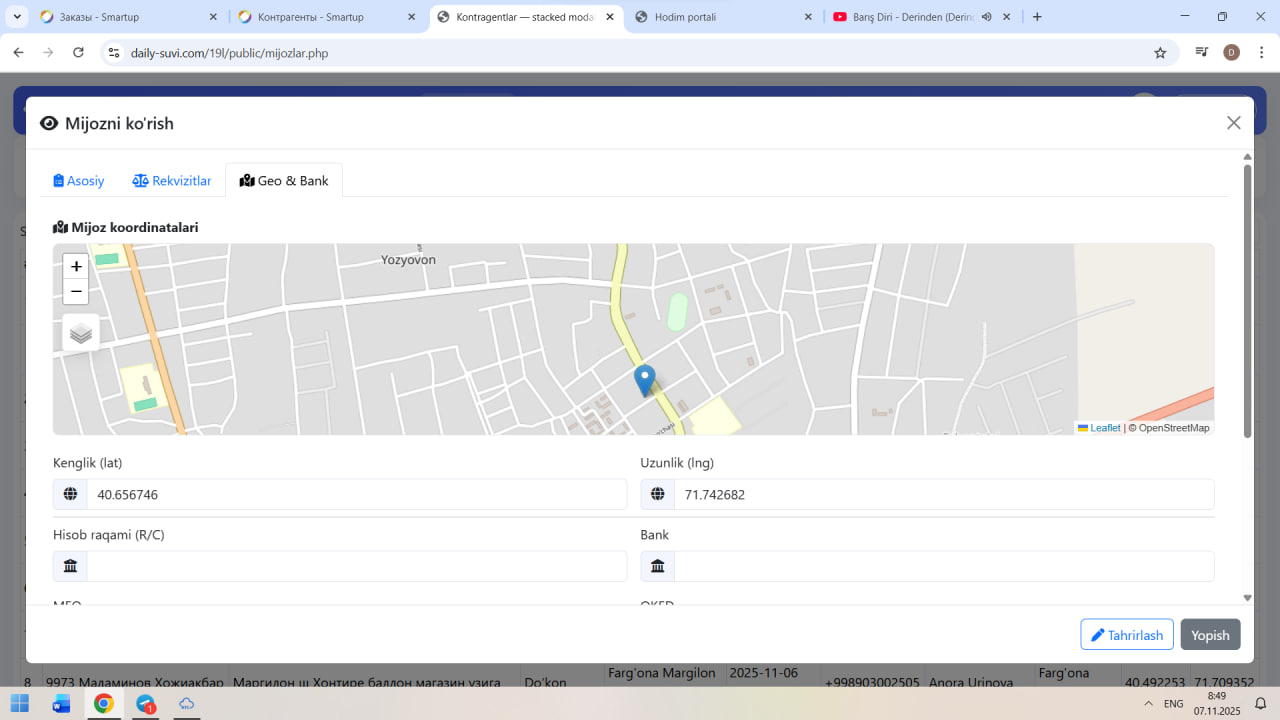This screenshot has width=1280, height=720.
Task: Open the Windows Start menu
Action: click(20, 704)
